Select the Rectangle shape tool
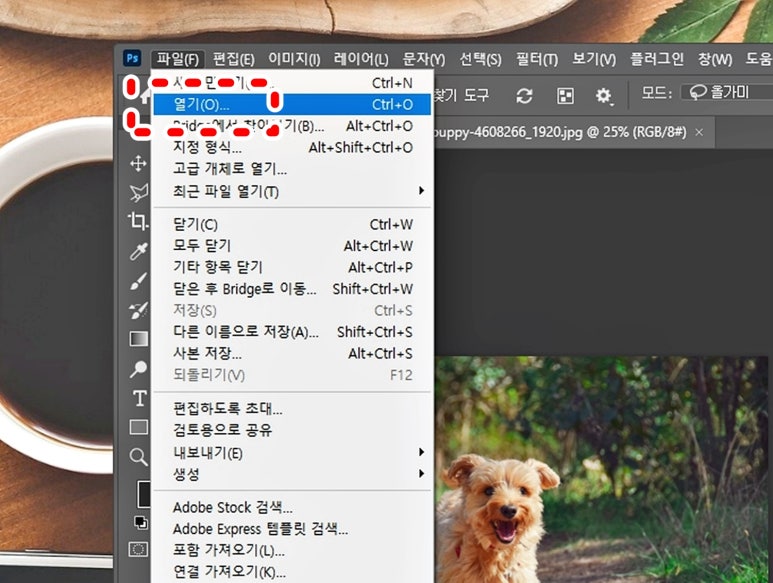The width and height of the screenshot is (773, 583). pos(139,427)
